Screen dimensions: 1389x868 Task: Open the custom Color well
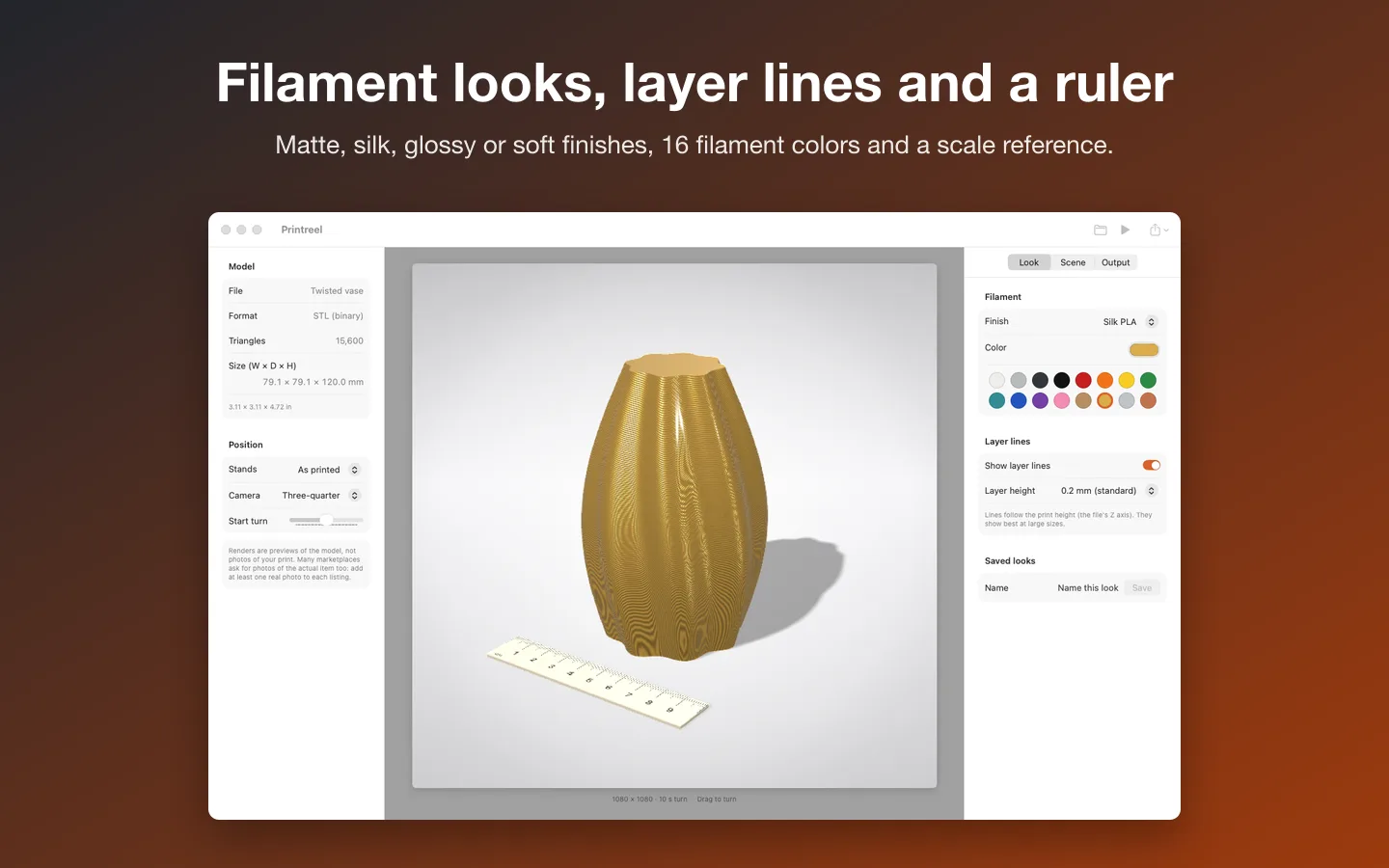1144,349
